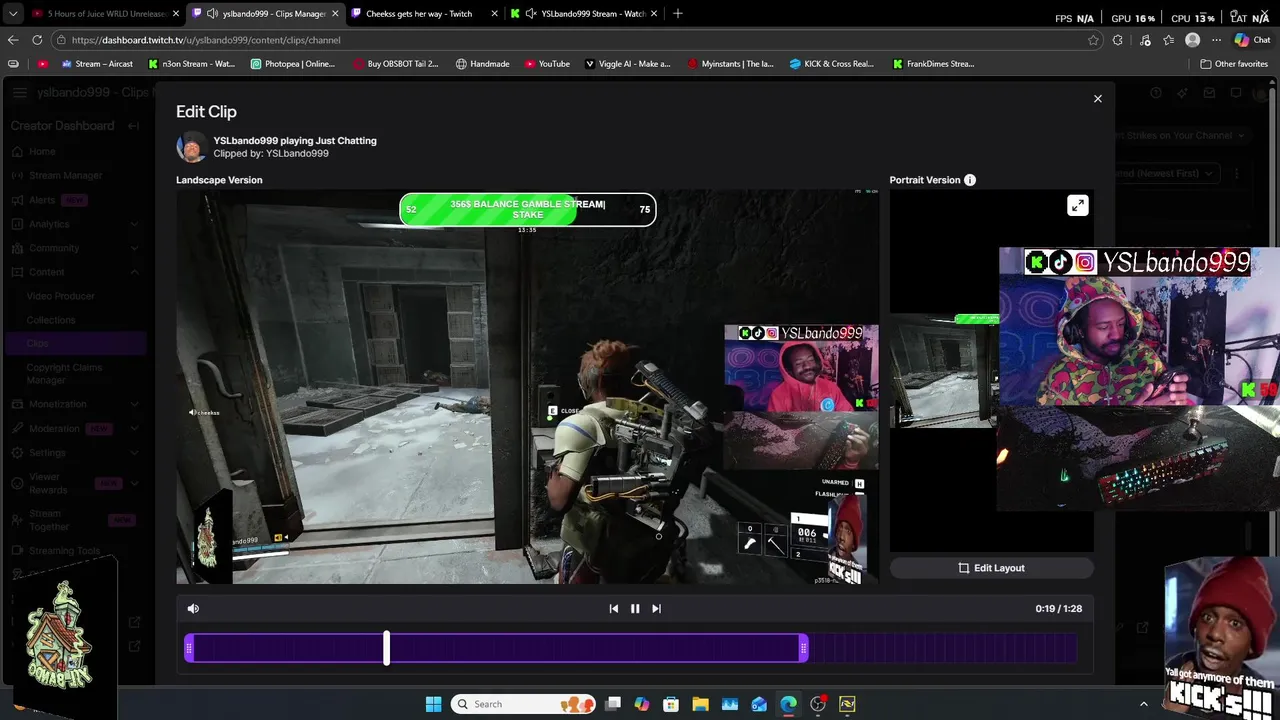
Task: Close the Edit Clip dialog
Action: click(1097, 99)
